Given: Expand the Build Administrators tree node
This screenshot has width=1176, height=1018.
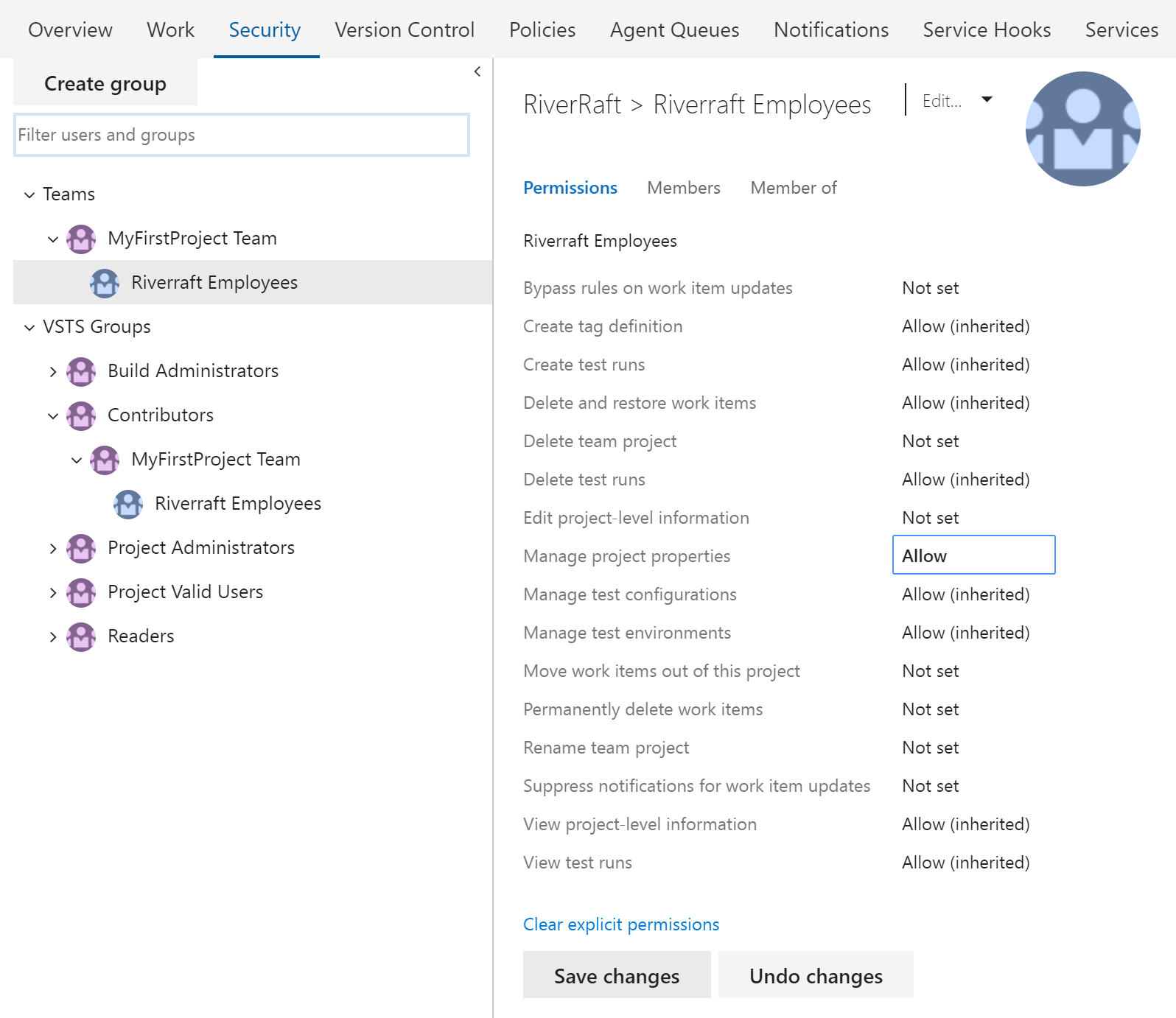Looking at the screenshot, I should click(53, 371).
